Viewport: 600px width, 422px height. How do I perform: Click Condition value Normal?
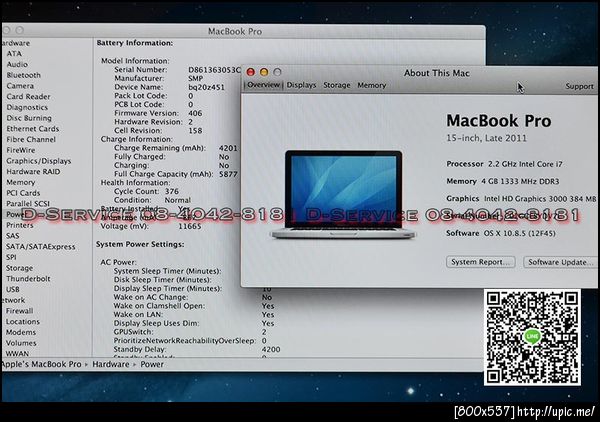178,200
